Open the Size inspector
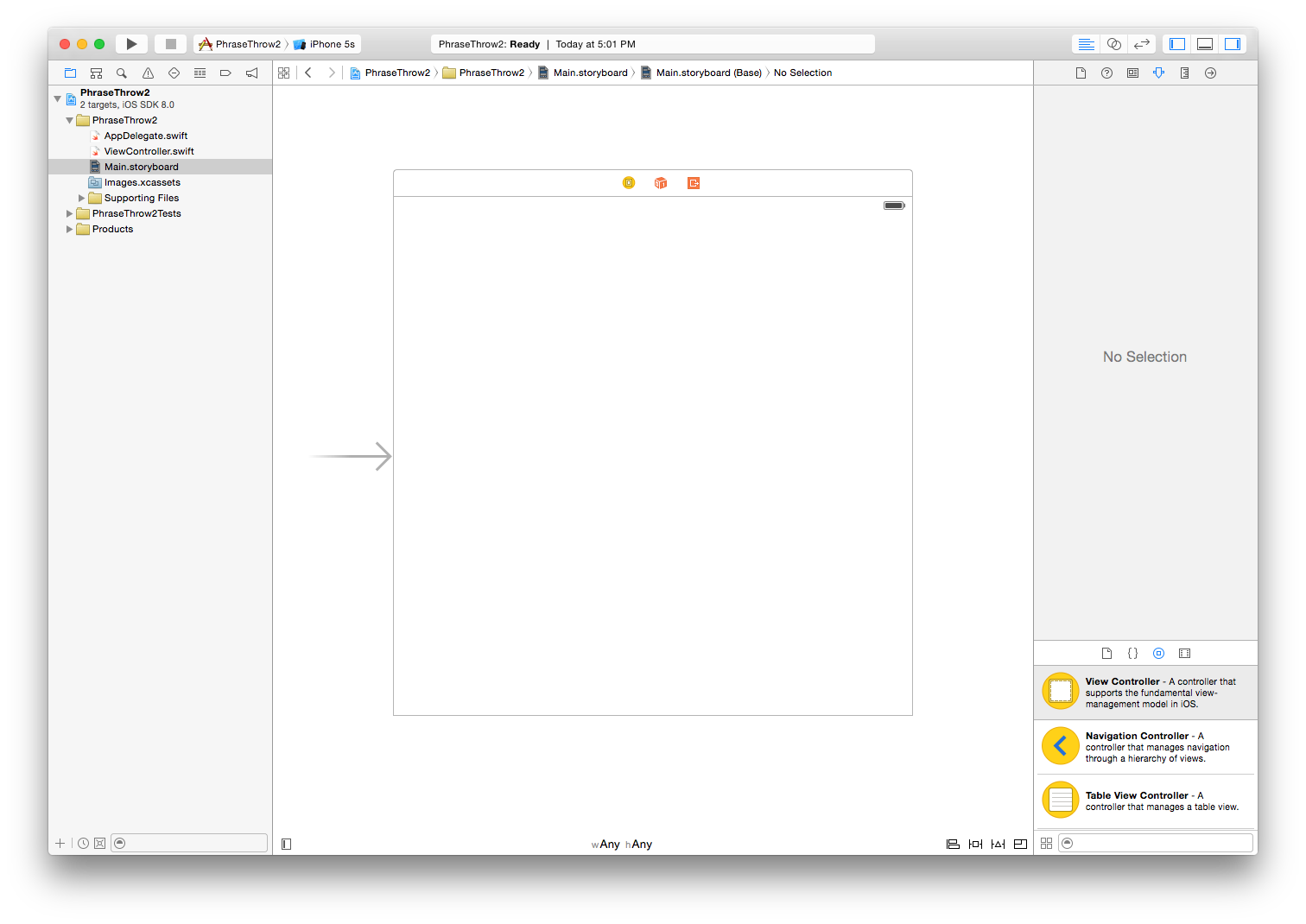This screenshot has height=924, width=1306. click(1184, 73)
